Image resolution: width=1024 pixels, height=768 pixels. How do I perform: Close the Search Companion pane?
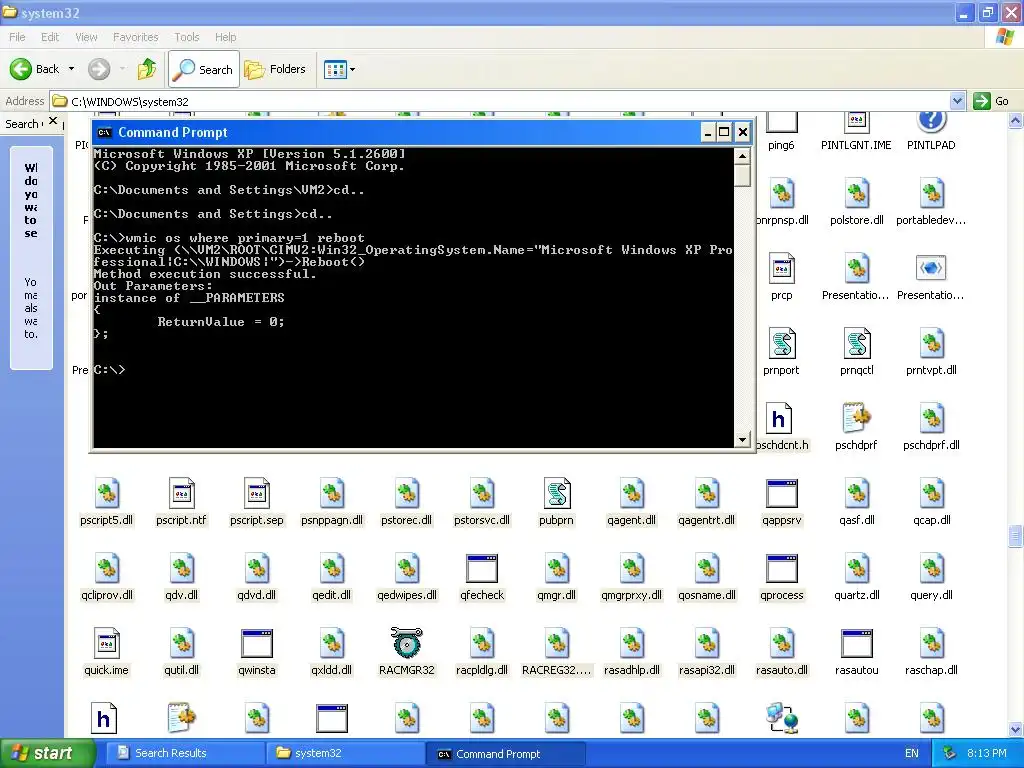(x=53, y=121)
